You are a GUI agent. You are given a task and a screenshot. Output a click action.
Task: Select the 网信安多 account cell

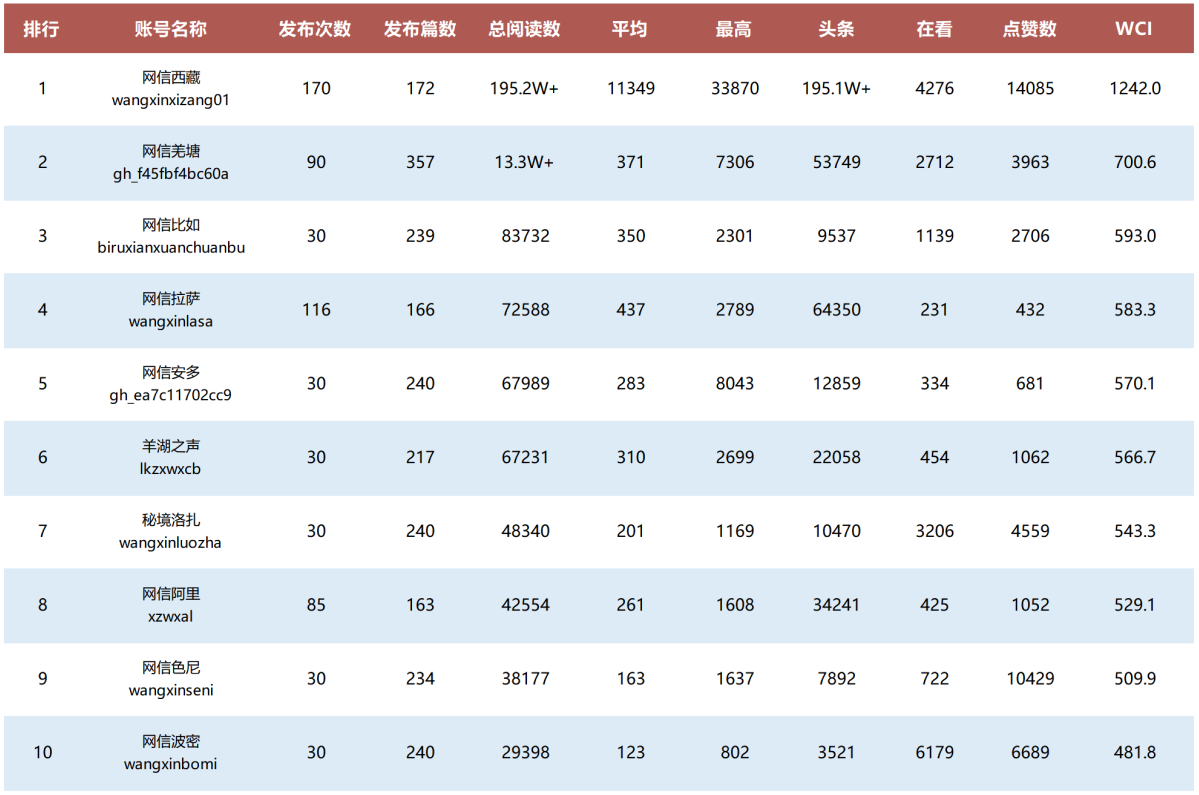(171, 384)
